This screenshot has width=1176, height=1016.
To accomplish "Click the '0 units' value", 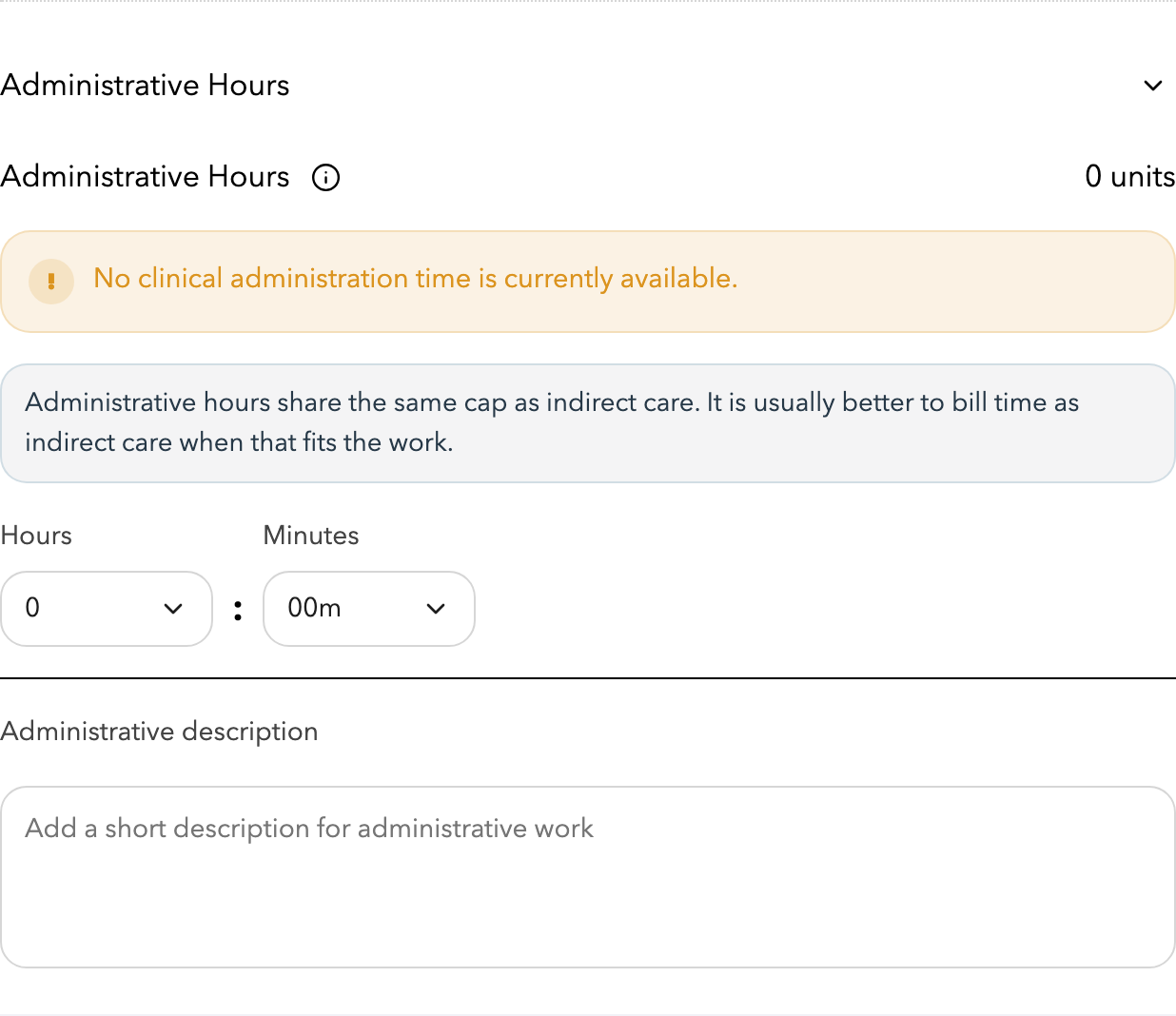I will click(x=1129, y=177).
